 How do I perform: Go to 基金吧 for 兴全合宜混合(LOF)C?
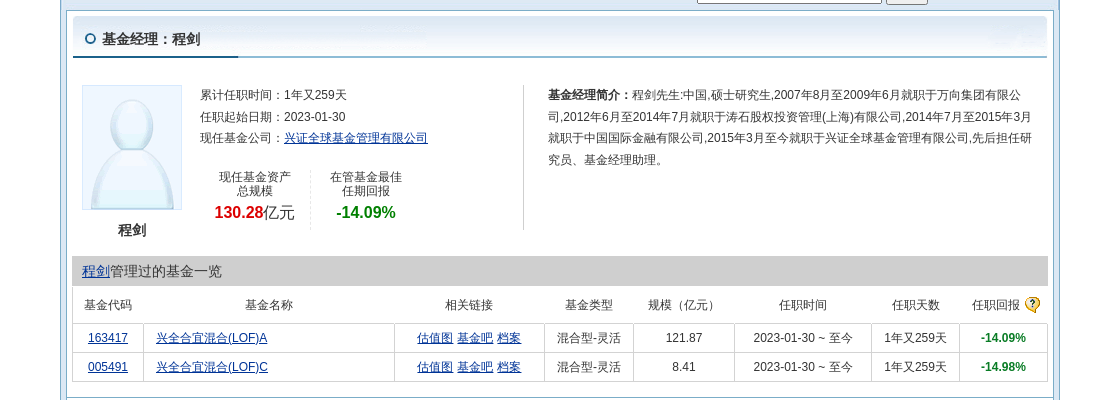(x=474, y=367)
